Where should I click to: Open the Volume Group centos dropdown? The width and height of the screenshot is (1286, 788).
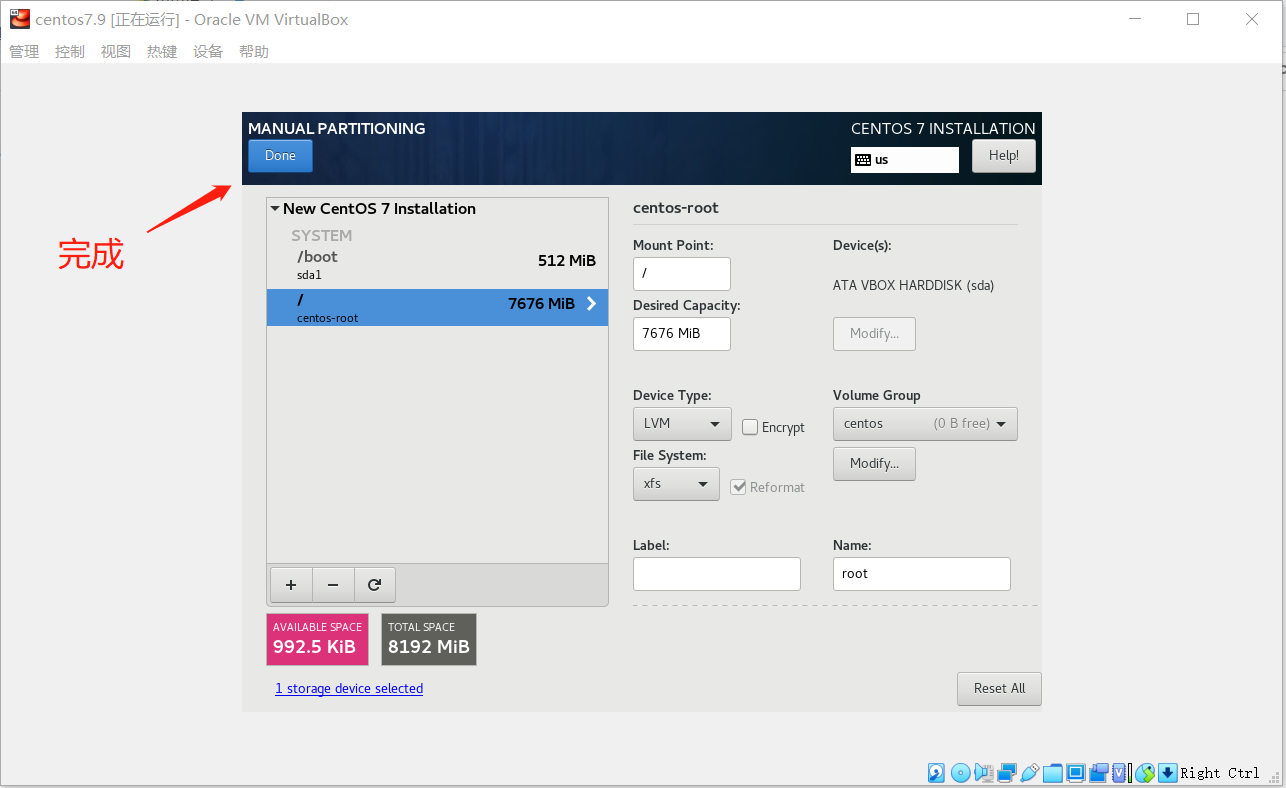pos(925,424)
